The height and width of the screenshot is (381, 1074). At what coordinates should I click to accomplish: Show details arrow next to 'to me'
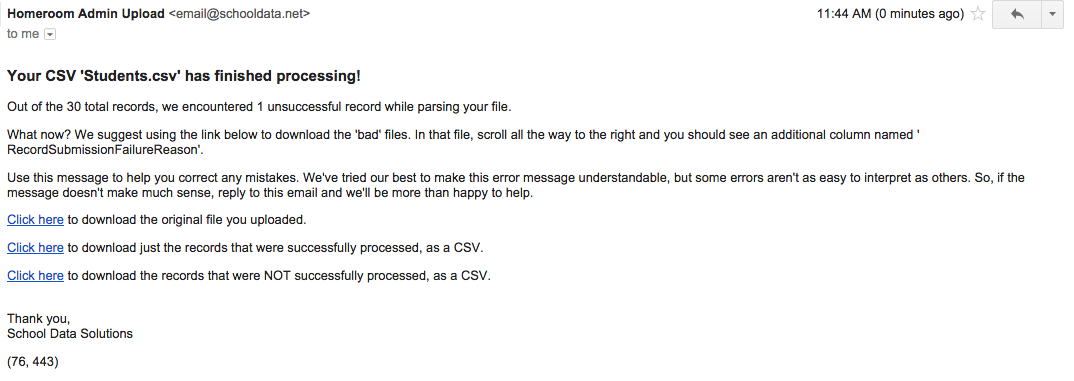pyautogui.click(x=49, y=34)
